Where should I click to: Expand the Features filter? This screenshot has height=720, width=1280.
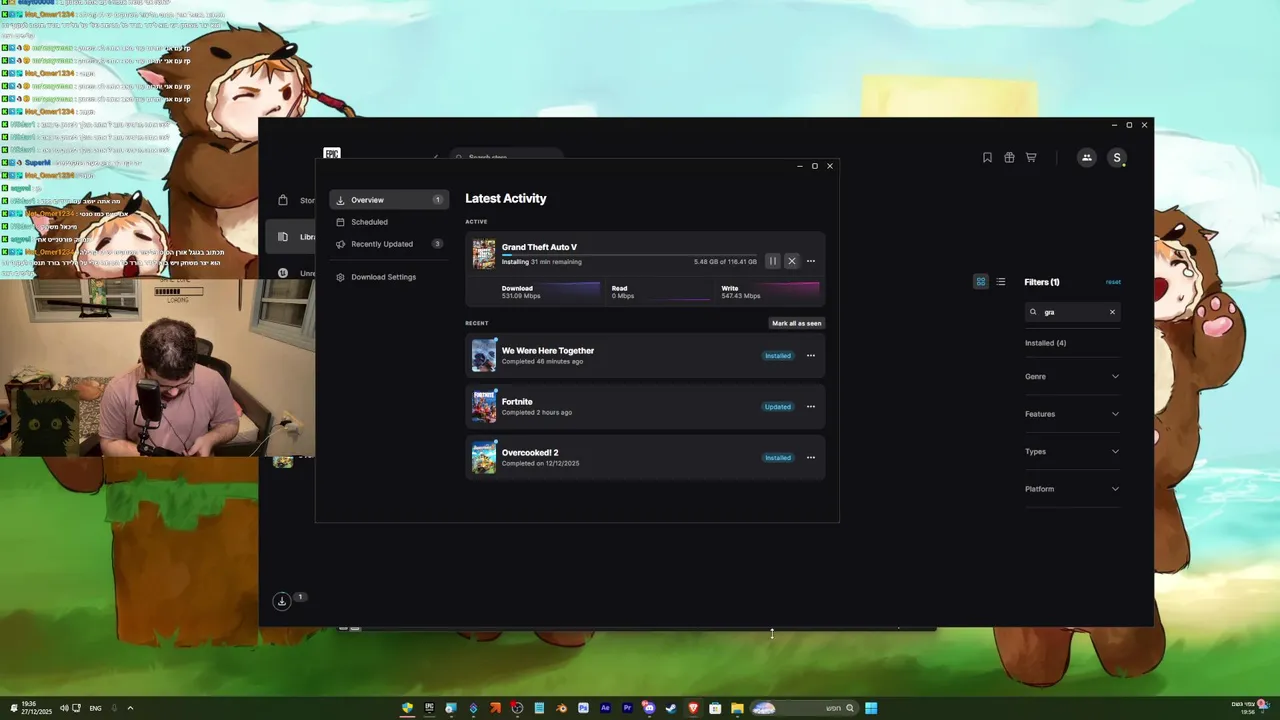pyautogui.click(x=1072, y=414)
